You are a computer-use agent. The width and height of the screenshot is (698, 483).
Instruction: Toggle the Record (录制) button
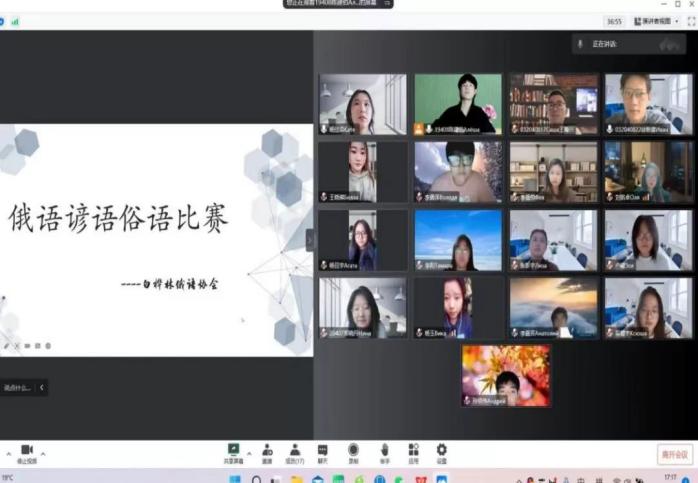tap(353, 453)
